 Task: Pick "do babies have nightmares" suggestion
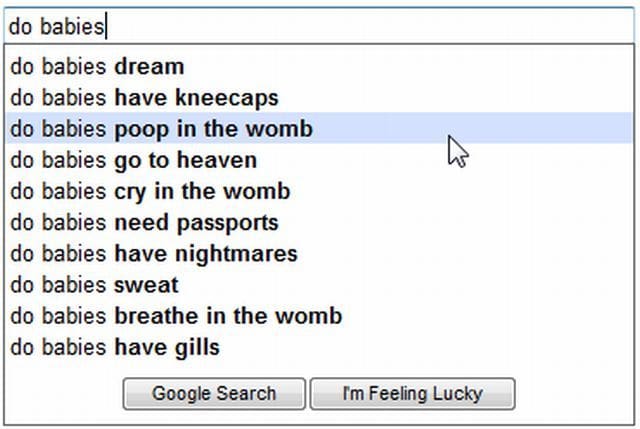(x=153, y=253)
